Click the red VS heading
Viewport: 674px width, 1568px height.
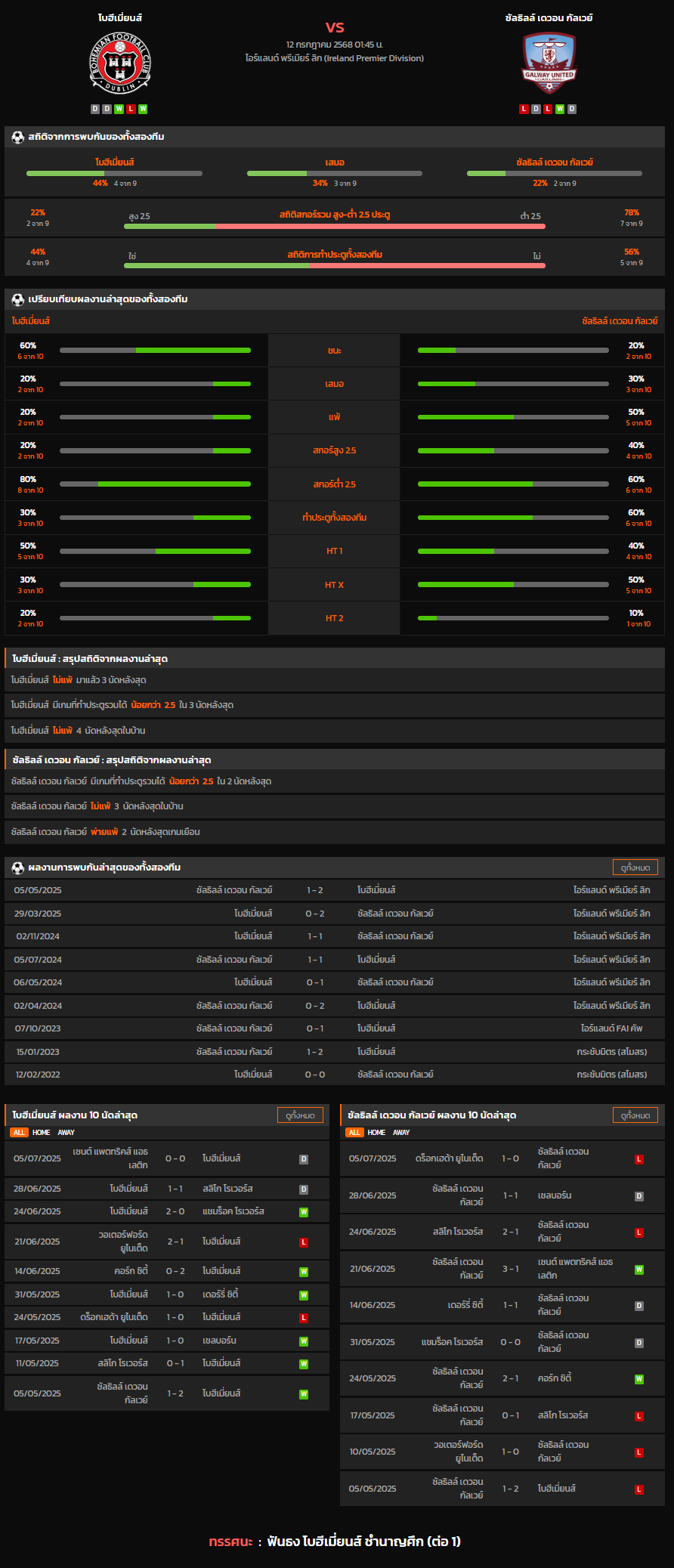point(335,27)
